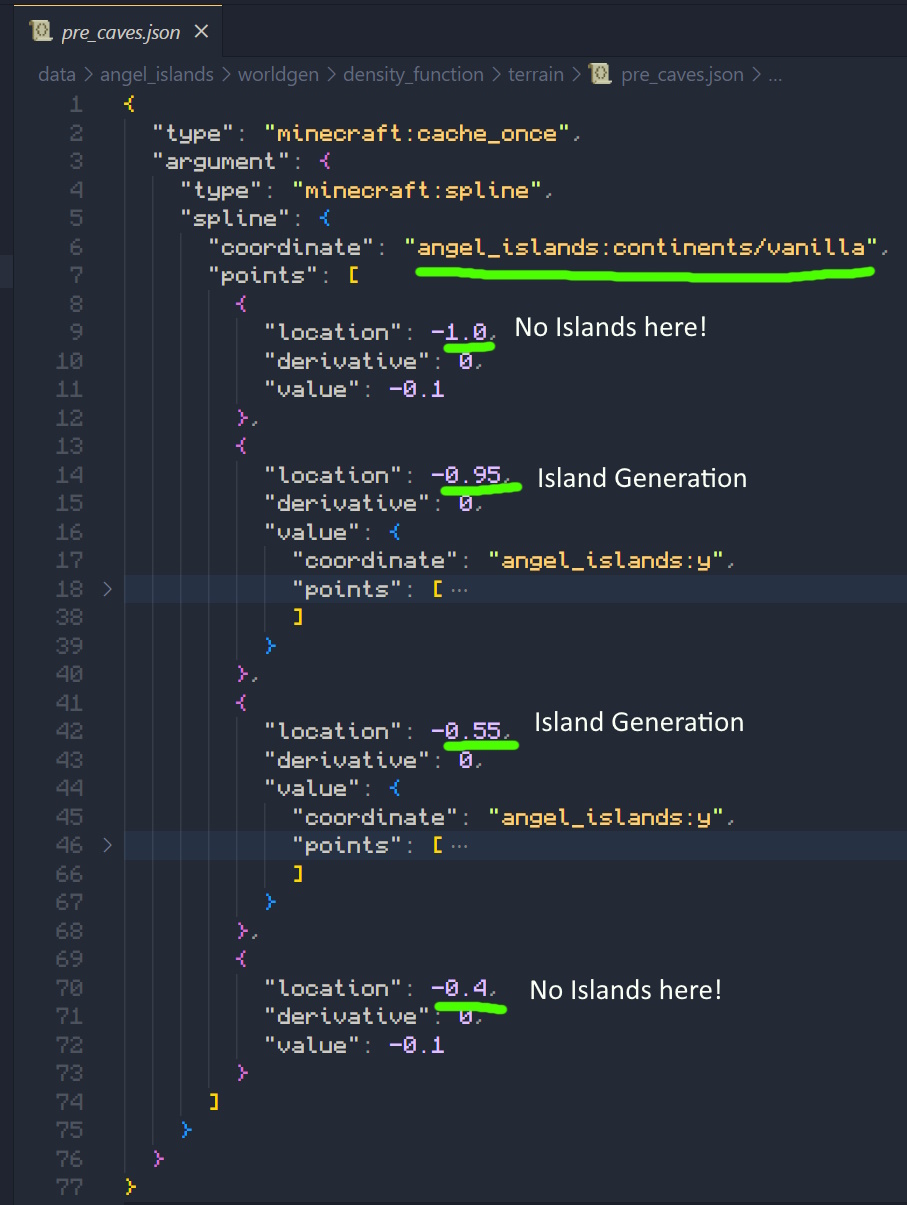Click the folded '…' placeholder on line 46
The width and height of the screenshot is (907, 1205).
(459, 846)
